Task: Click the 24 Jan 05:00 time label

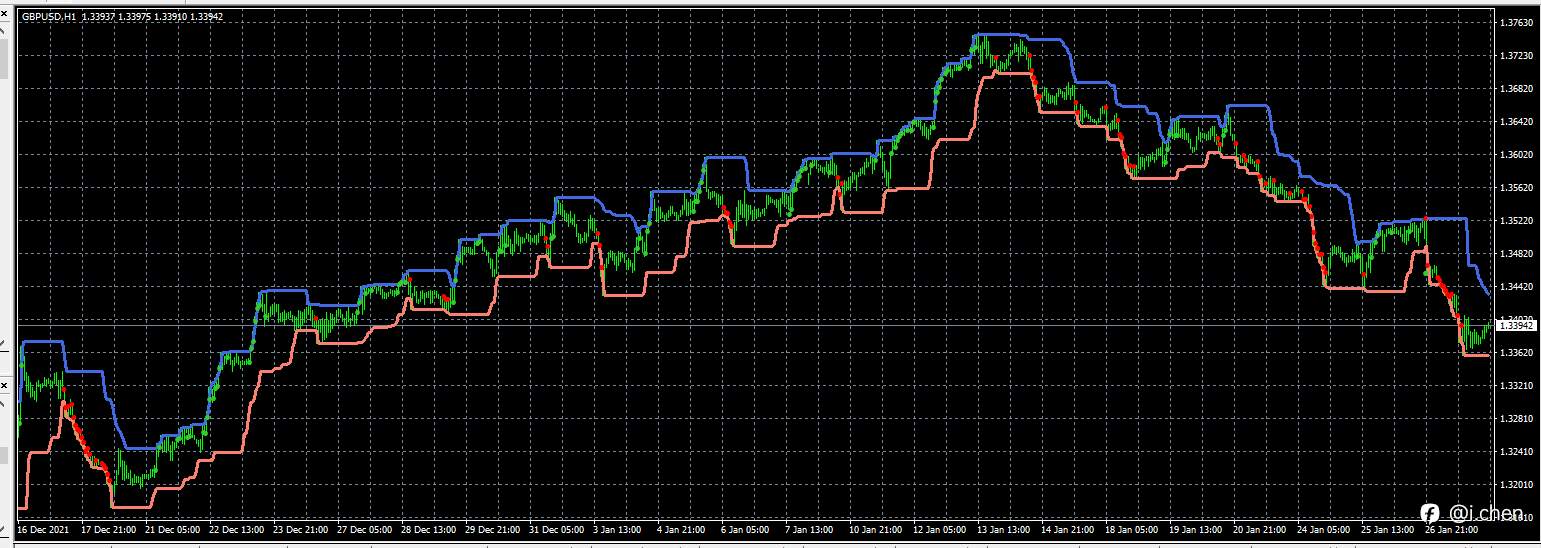Action: 1324,529
